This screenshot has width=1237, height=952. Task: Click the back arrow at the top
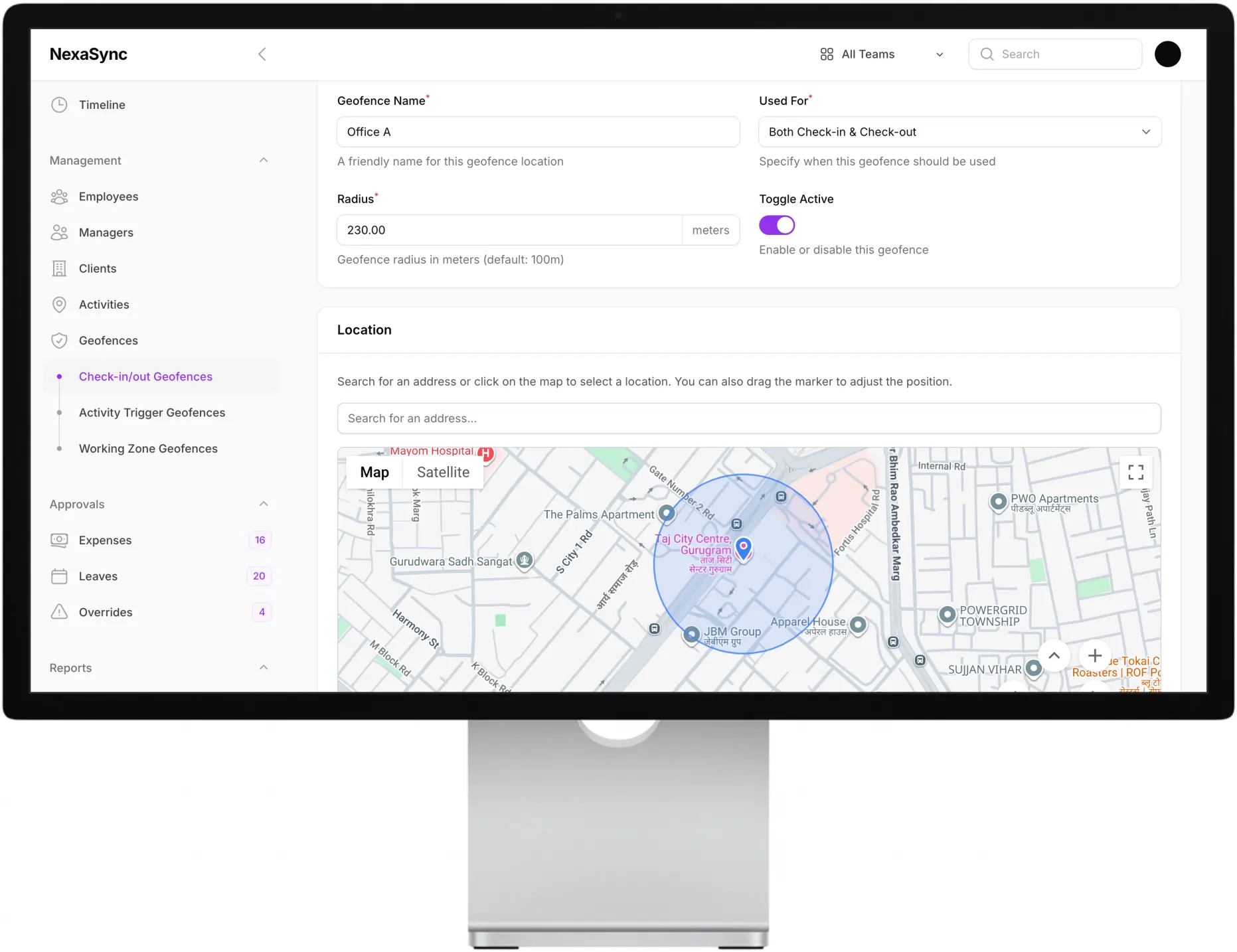pos(262,54)
